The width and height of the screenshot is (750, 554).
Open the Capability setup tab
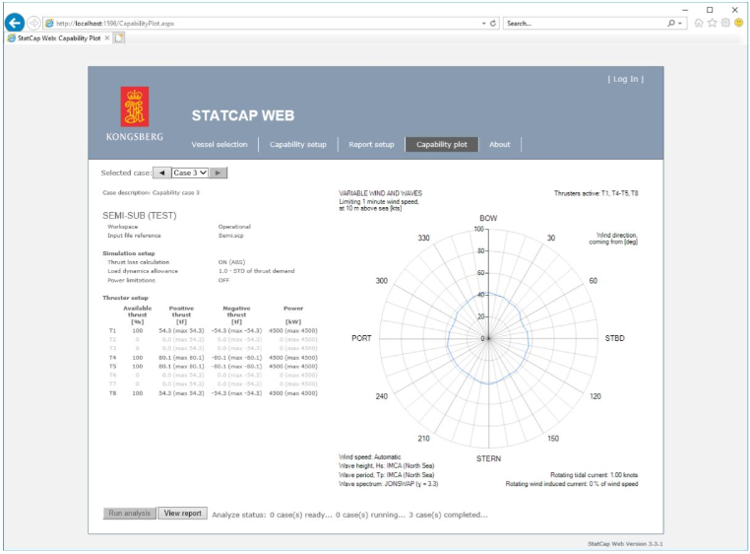pyautogui.click(x=298, y=144)
